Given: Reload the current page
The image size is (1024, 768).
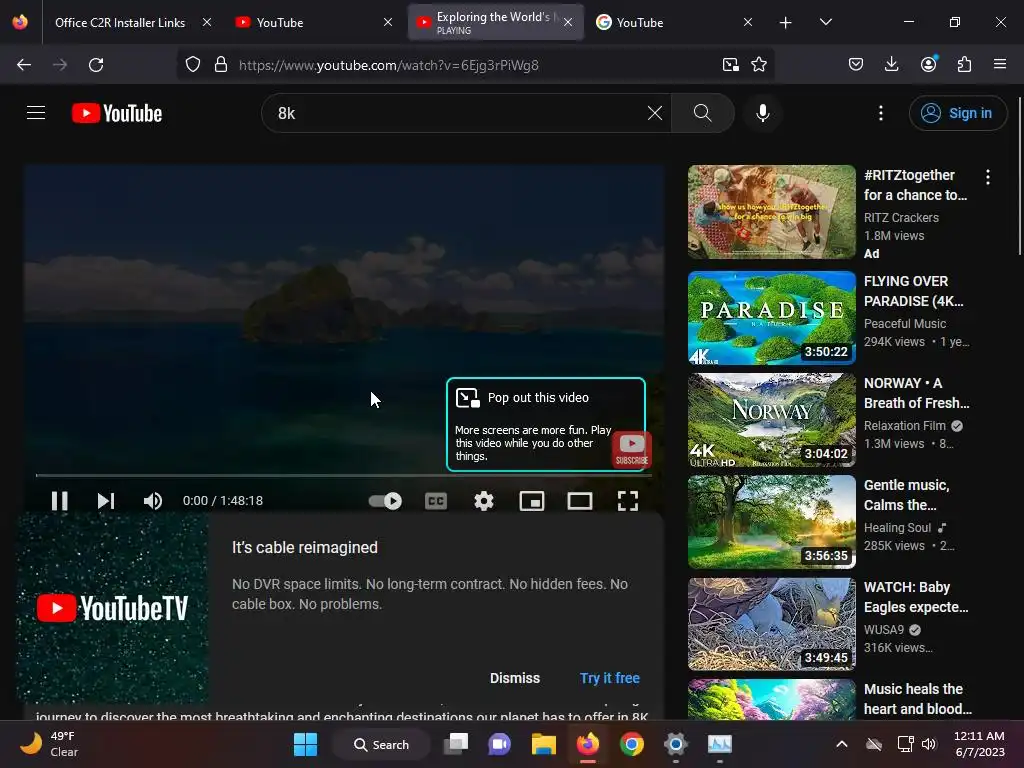Looking at the screenshot, I should tap(96, 65).
